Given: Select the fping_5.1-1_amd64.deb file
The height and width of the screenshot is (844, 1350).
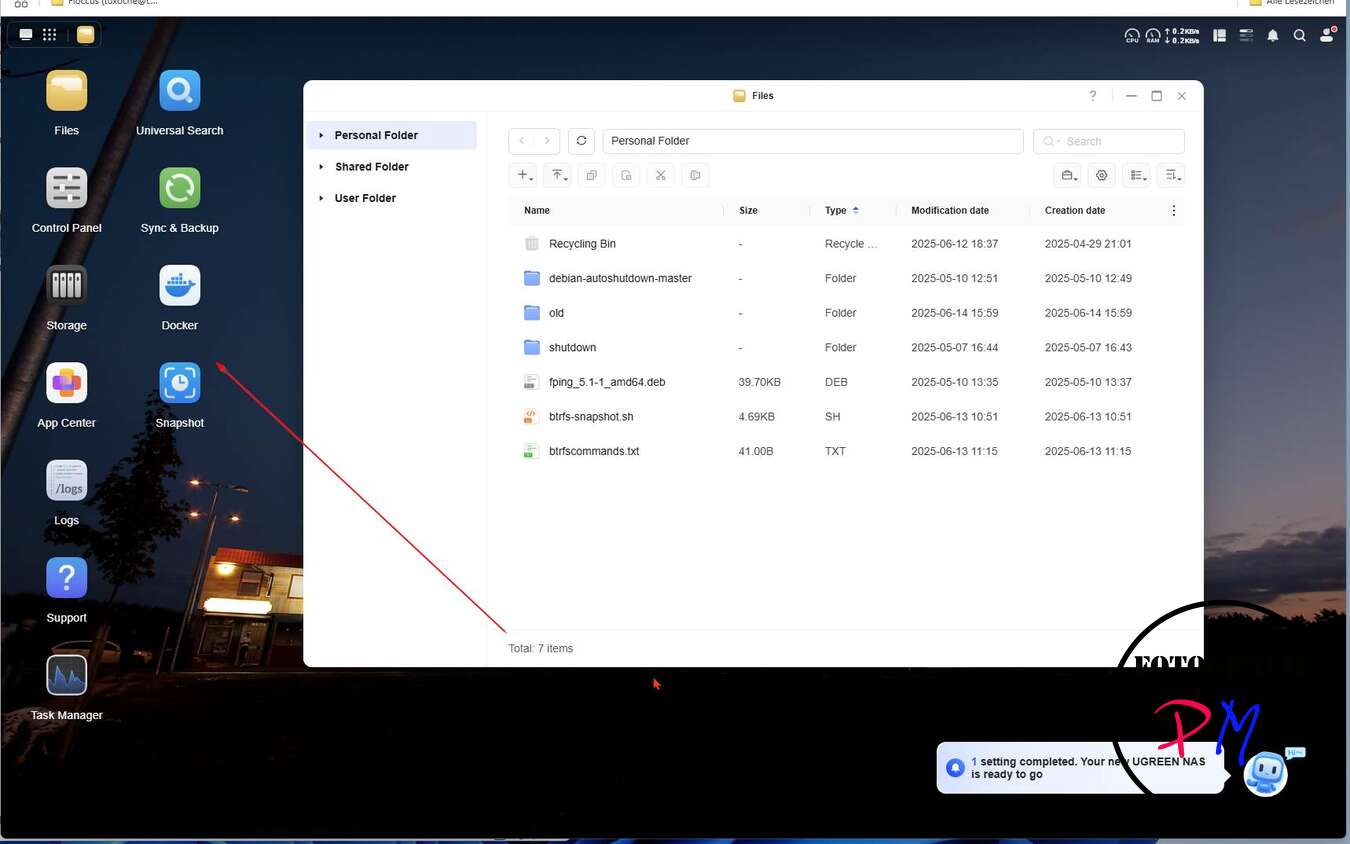Looking at the screenshot, I should tap(846, 382).
